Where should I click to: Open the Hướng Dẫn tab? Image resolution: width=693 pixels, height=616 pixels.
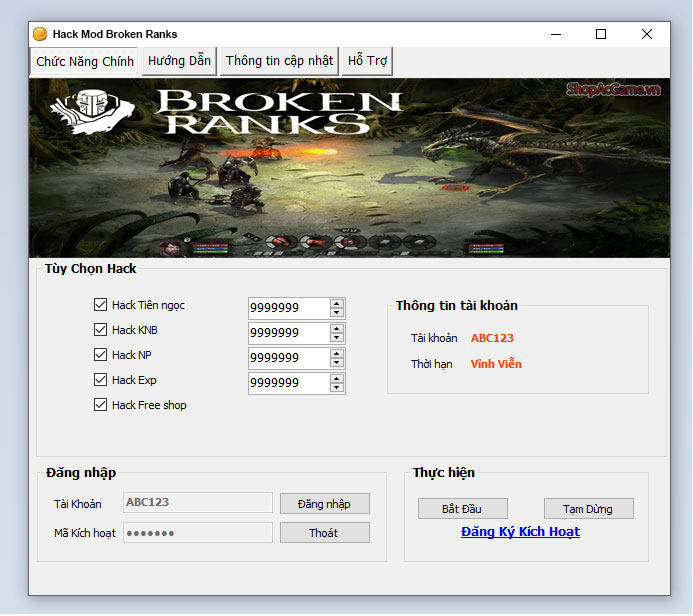point(179,61)
